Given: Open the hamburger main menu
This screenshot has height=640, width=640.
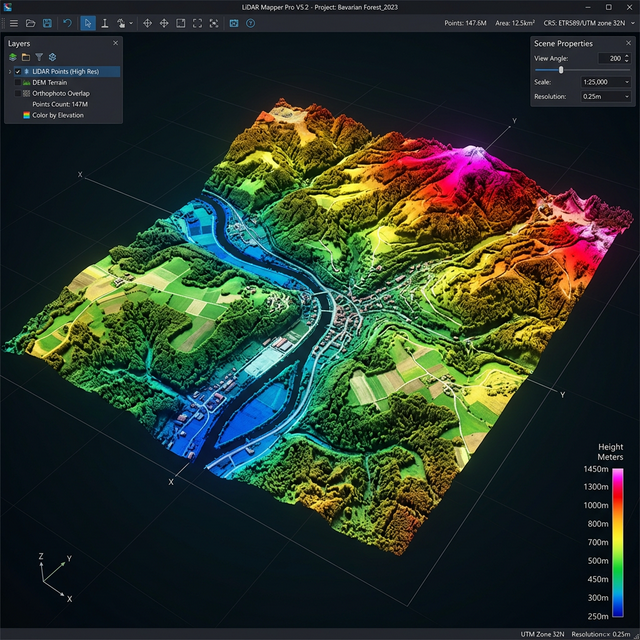Looking at the screenshot, I should 13,22.
